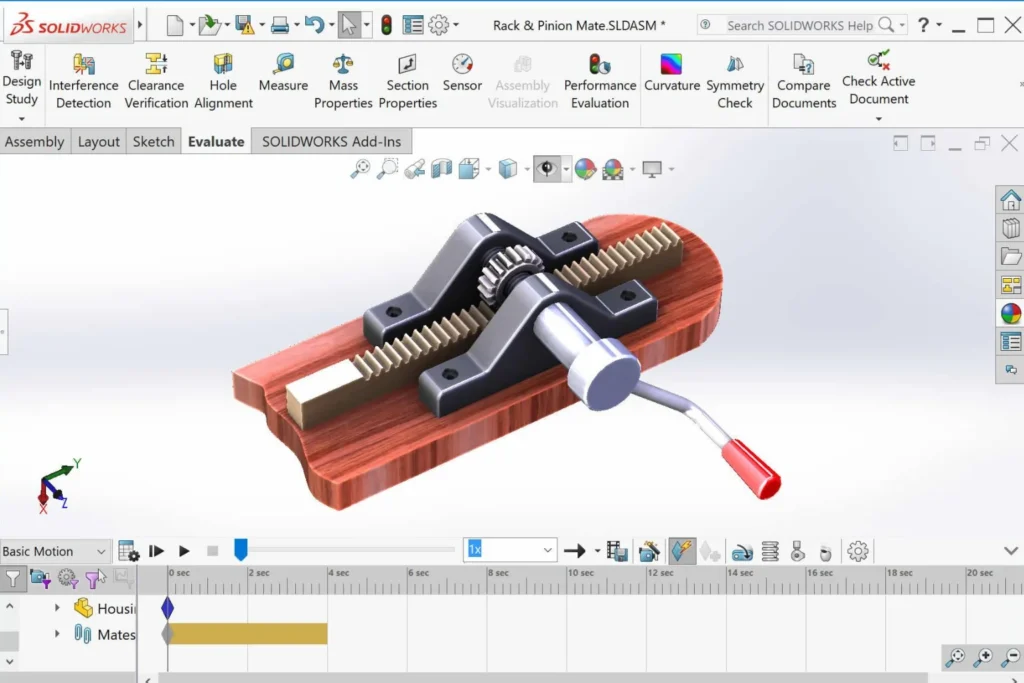1024x683 pixels.
Task: Open the Appearances side tab with color ball
Action: [1010, 313]
